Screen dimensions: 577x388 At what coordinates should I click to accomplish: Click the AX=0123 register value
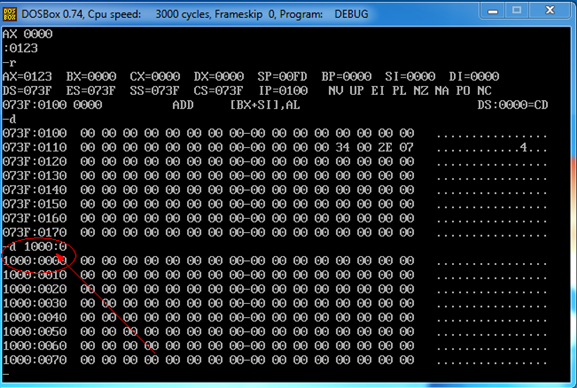[x=27, y=77]
